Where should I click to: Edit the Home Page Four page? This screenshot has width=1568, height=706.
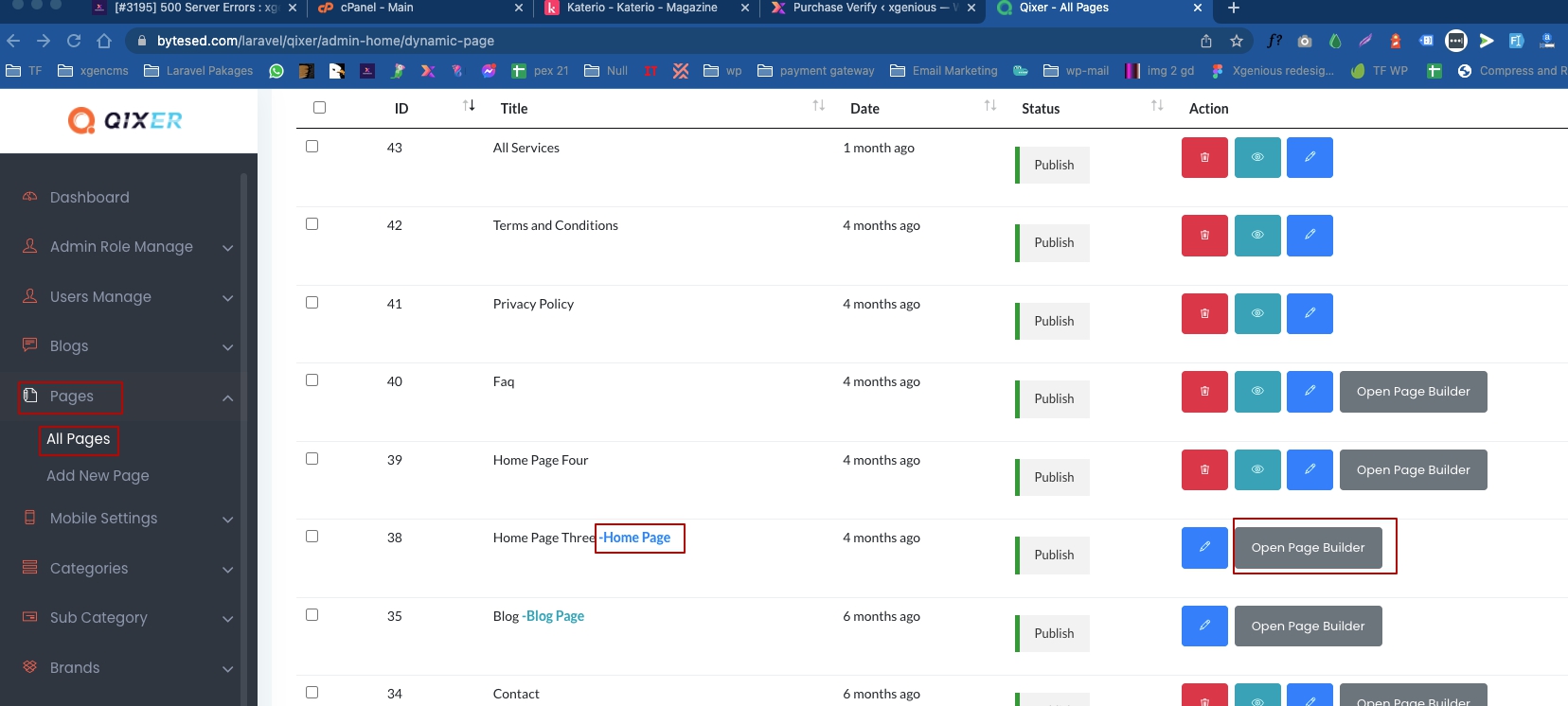[1310, 469]
